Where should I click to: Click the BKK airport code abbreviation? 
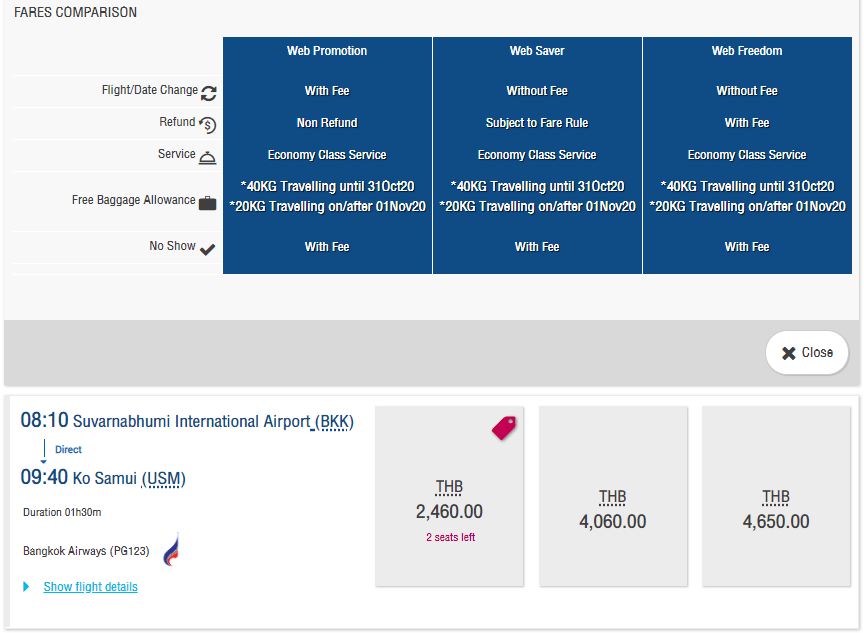point(334,422)
